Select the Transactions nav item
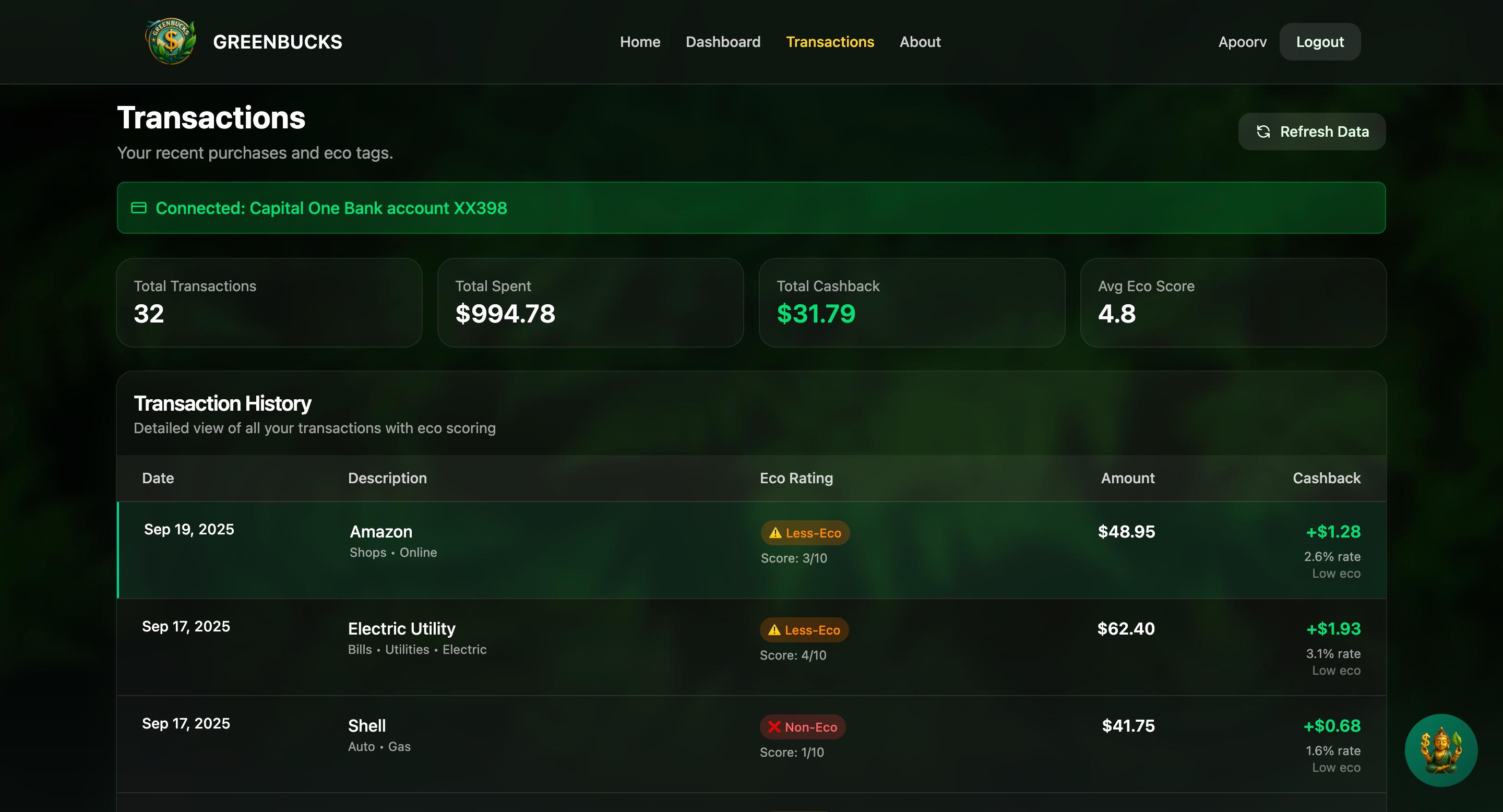The width and height of the screenshot is (1503, 812). (x=829, y=42)
